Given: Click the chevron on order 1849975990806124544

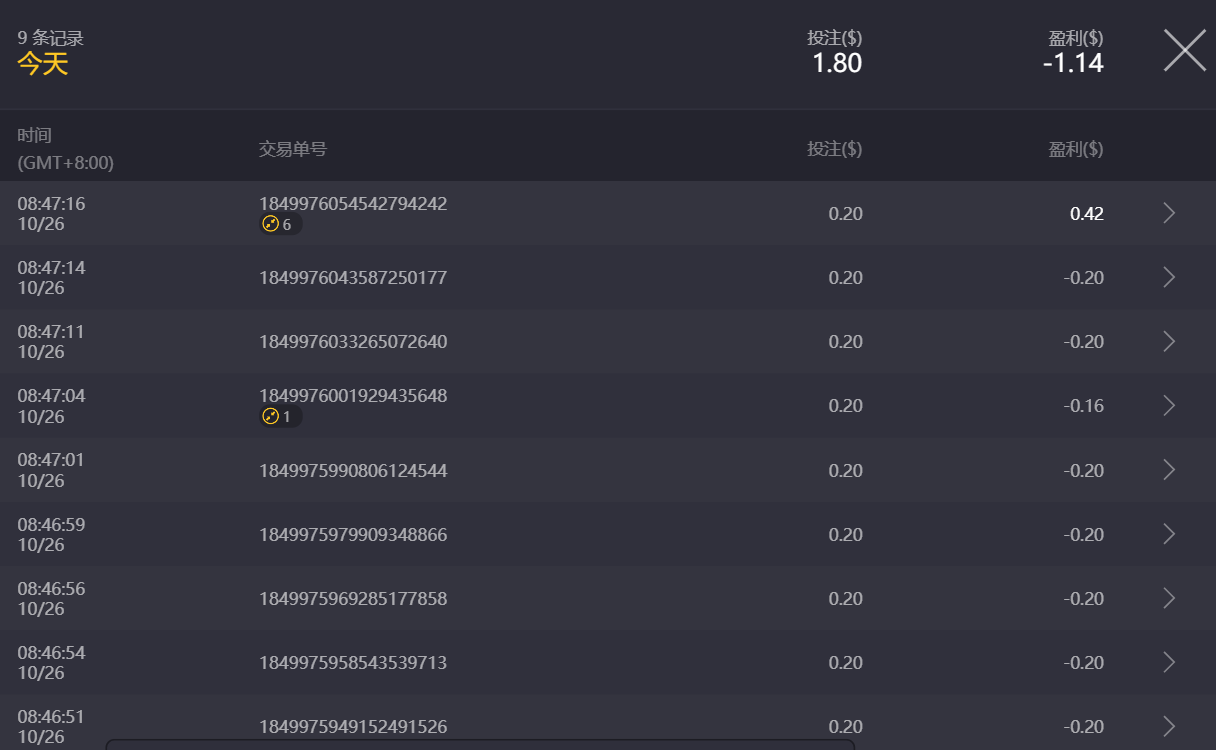Looking at the screenshot, I should pos(1169,470).
